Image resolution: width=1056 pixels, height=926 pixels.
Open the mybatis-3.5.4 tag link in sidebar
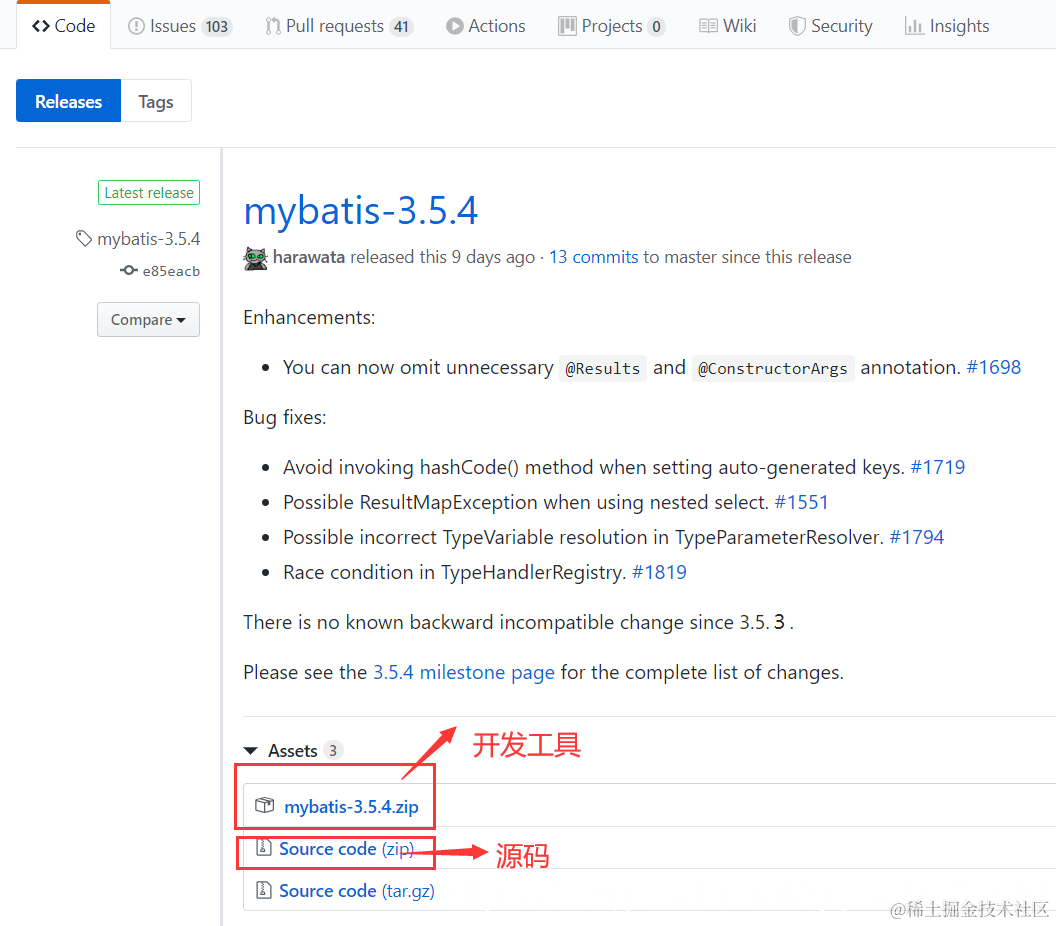pos(148,239)
